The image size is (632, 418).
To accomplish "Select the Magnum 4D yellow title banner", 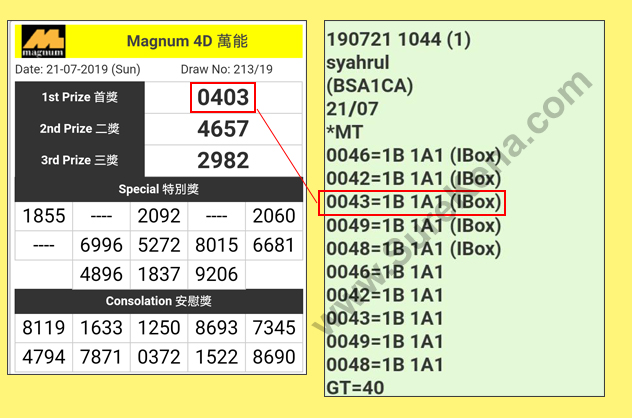I will pyautogui.click(x=187, y=42).
